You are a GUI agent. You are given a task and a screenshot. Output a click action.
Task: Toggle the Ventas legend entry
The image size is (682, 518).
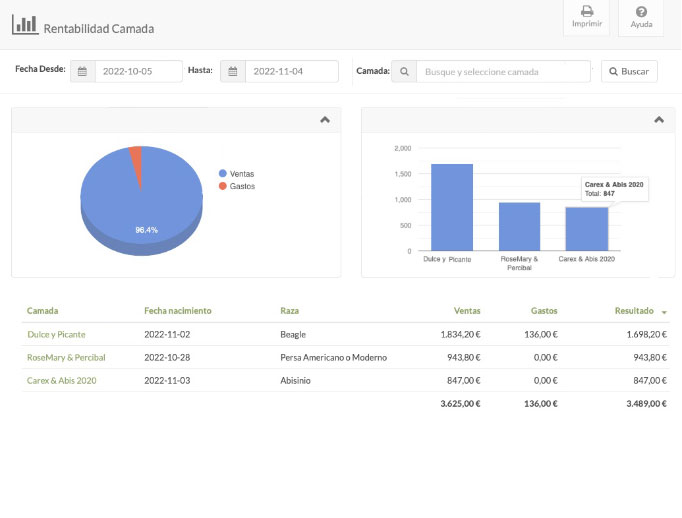pyautogui.click(x=235, y=172)
